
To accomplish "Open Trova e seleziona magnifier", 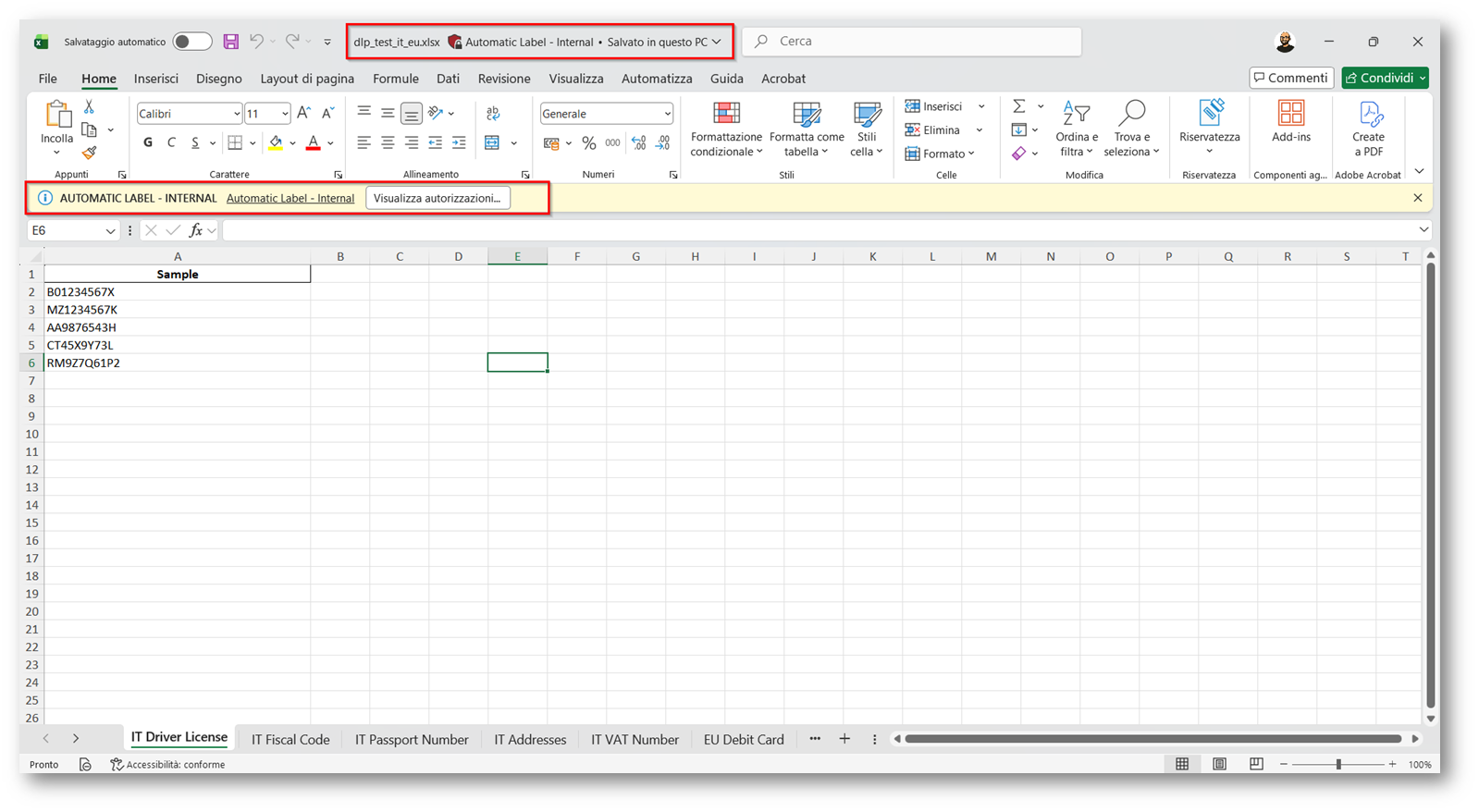I will (x=1131, y=115).
